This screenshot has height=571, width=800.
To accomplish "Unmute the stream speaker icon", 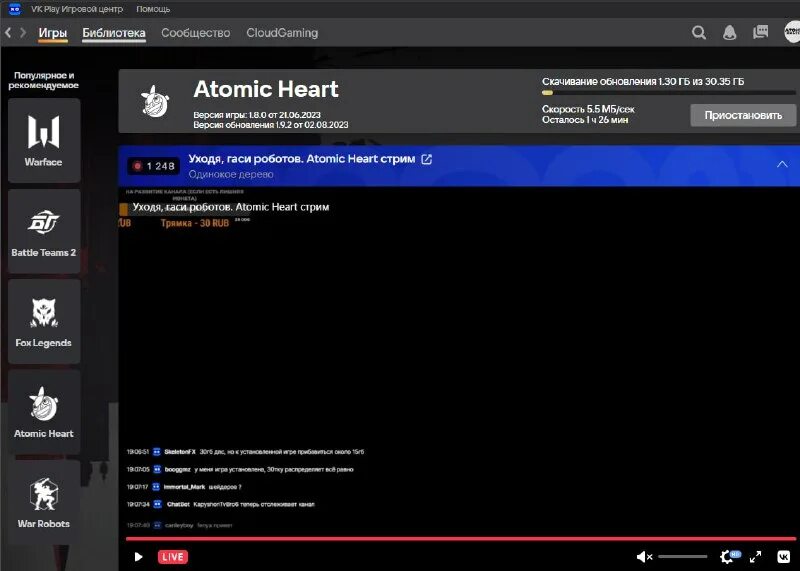I will coord(644,557).
